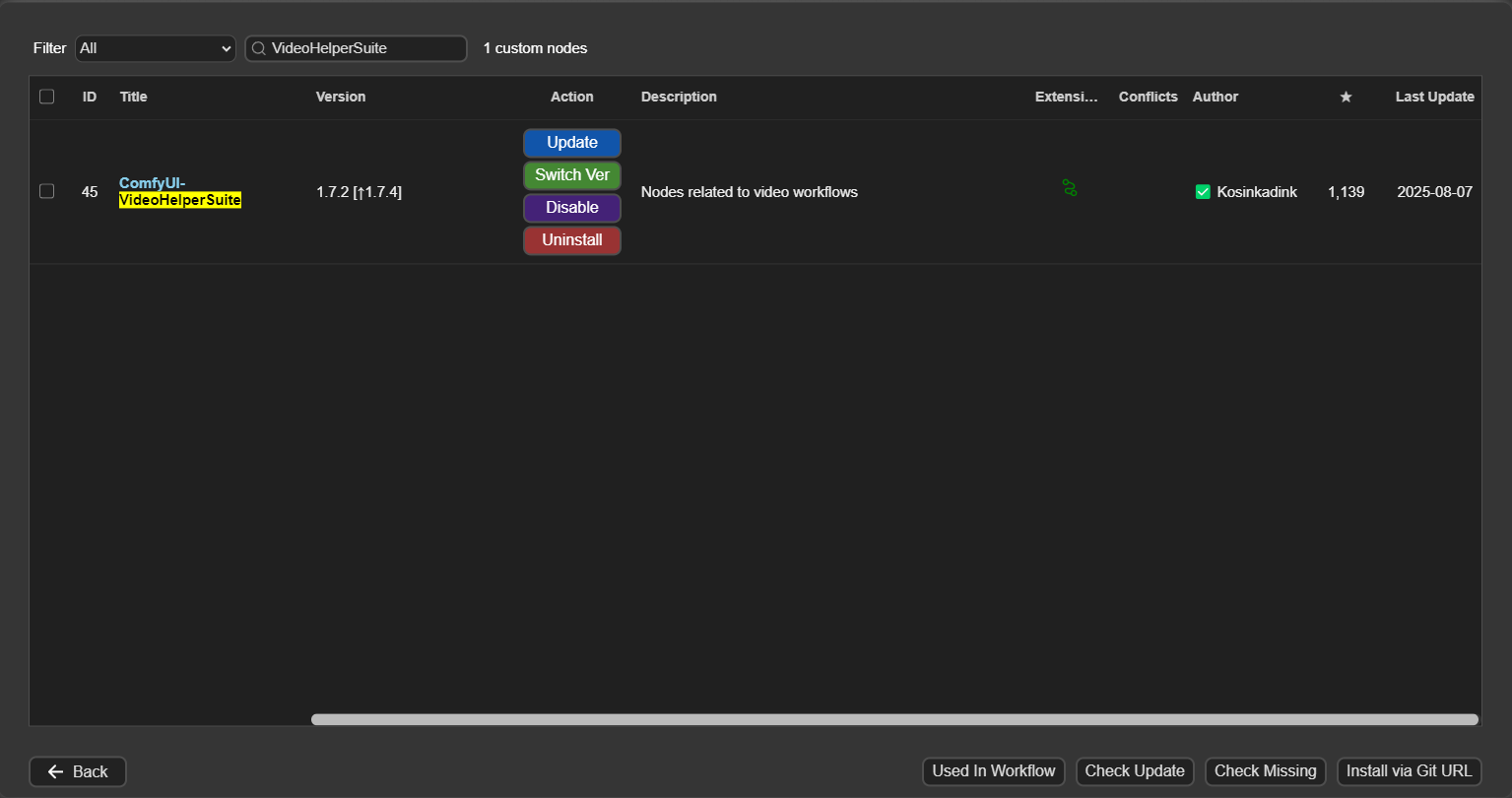The width and height of the screenshot is (1512, 798).
Task: Click the Back arrow icon
Action: tap(55, 771)
